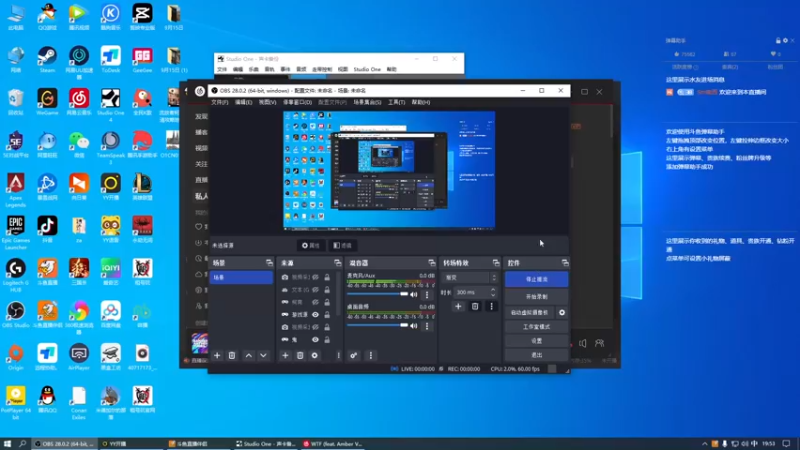Image resolution: width=800 pixels, height=450 pixels.
Task: Open advanced audio properties gears icon in mixer
Action: tap(354, 356)
